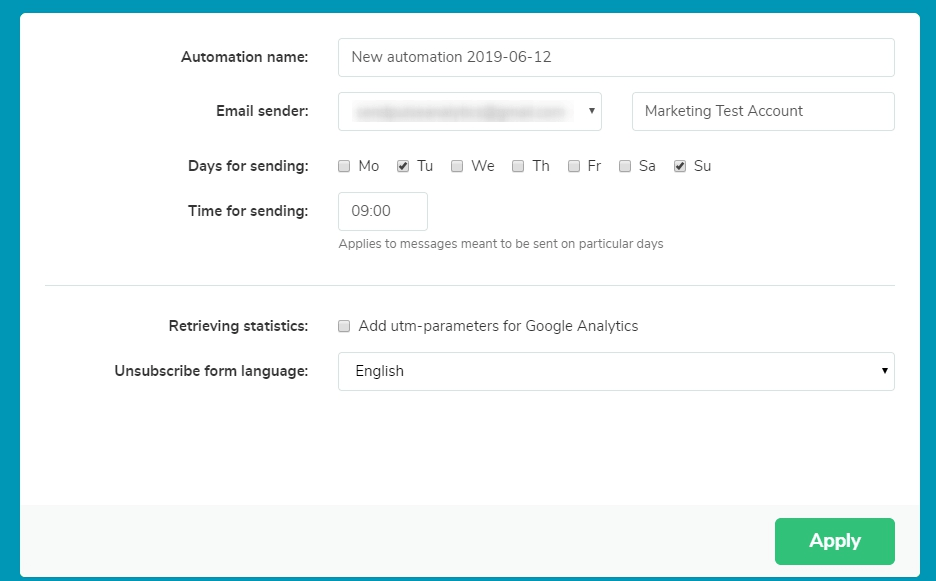The width and height of the screenshot is (936, 581).
Task: Click the English language dropdown arrow
Action: click(x=884, y=371)
